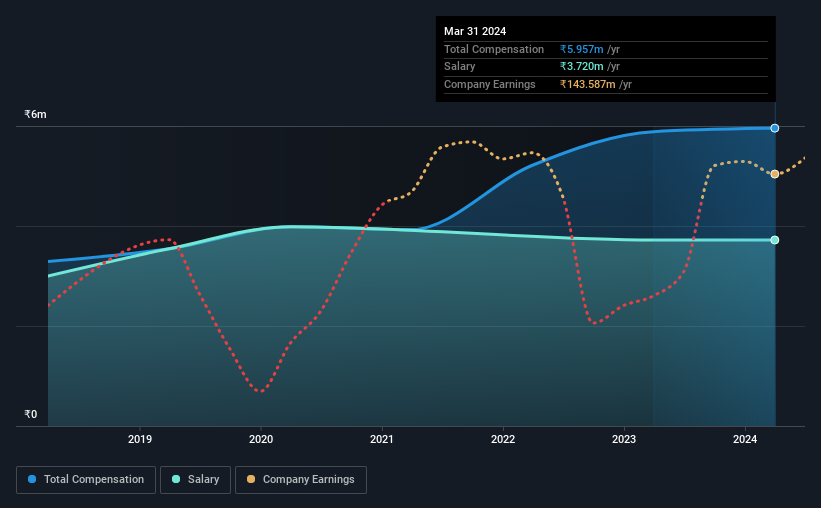Toggle the Company Earnings legend button

pyautogui.click(x=301, y=480)
